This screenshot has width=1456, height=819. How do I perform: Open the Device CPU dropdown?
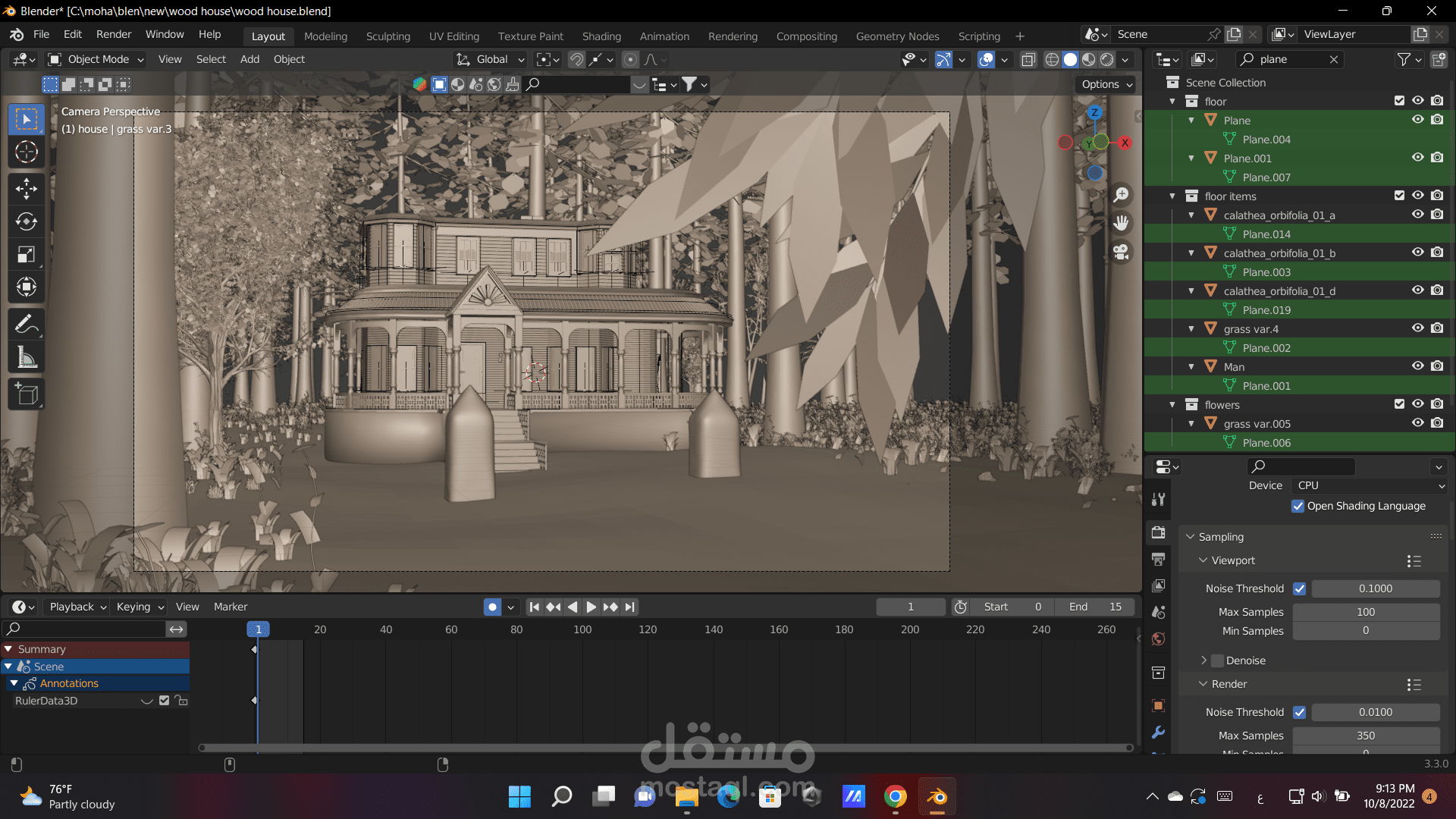click(1369, 485)
